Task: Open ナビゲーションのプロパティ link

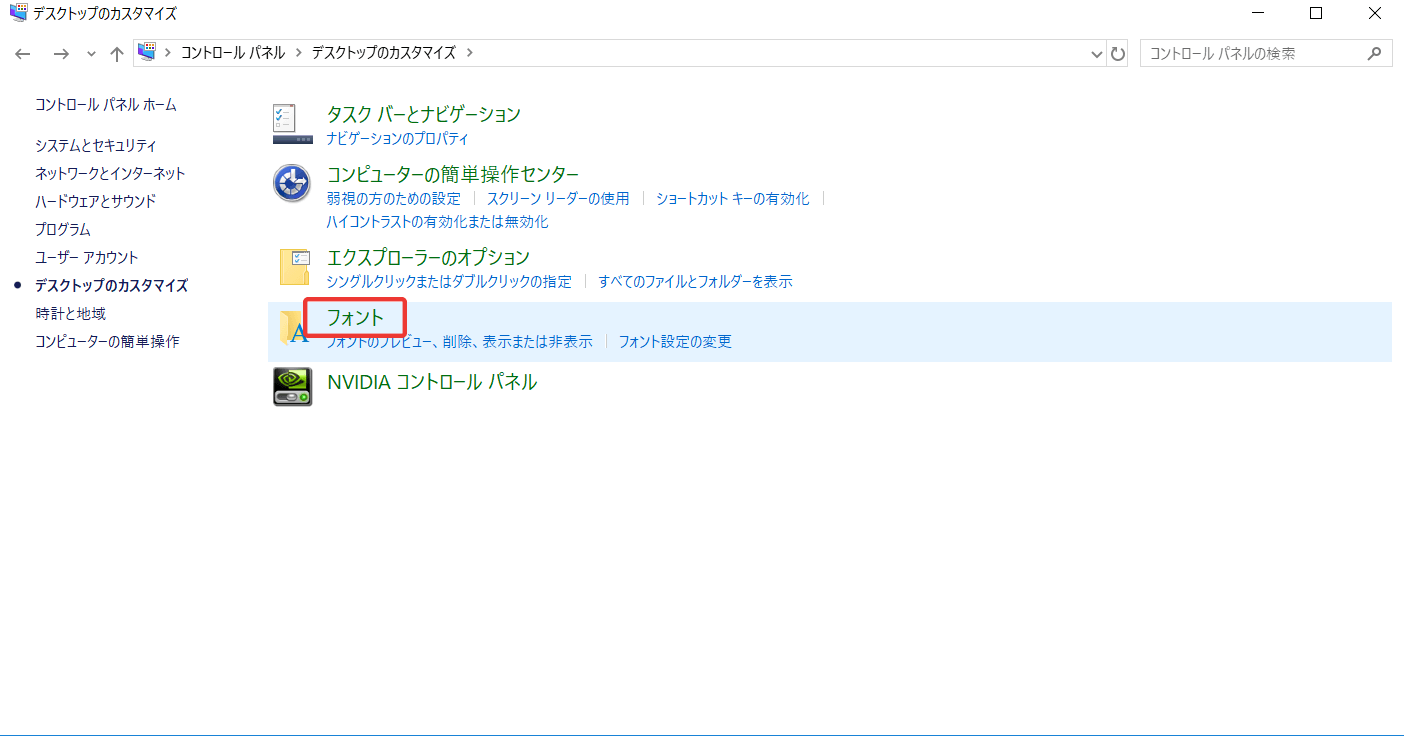Action: click(x=397, y=139)
